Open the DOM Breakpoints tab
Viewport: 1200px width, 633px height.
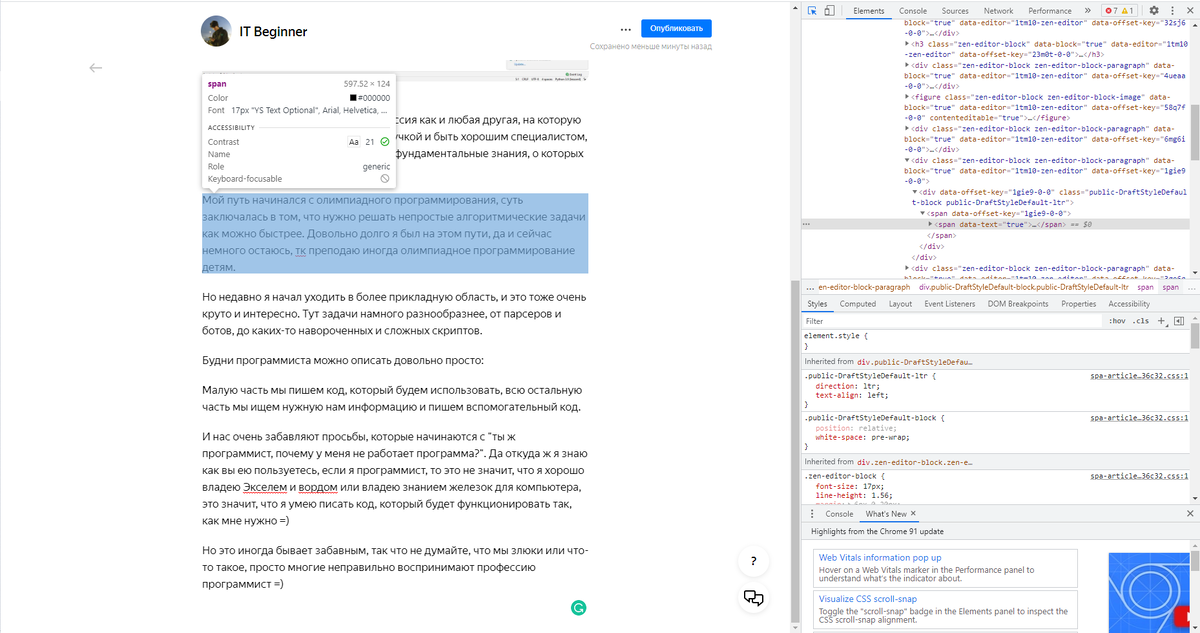[x=1018, y=304]
